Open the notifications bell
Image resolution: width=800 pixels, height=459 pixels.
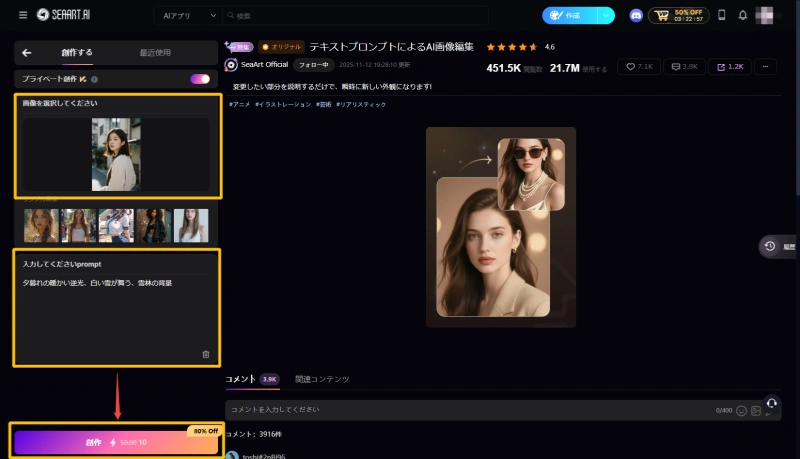(x=743, y=15)
